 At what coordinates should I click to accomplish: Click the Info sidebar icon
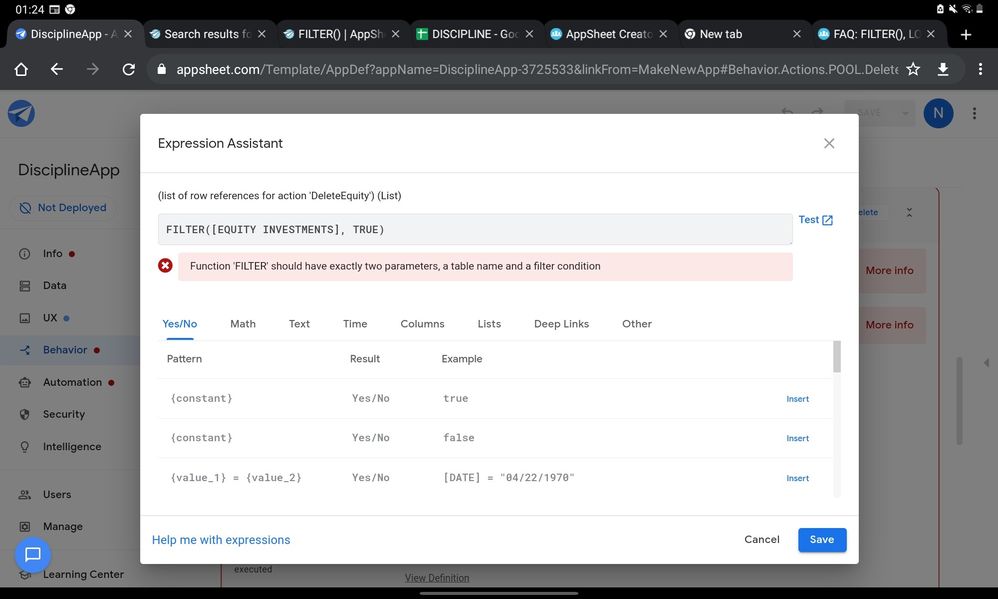click(24, 253)
